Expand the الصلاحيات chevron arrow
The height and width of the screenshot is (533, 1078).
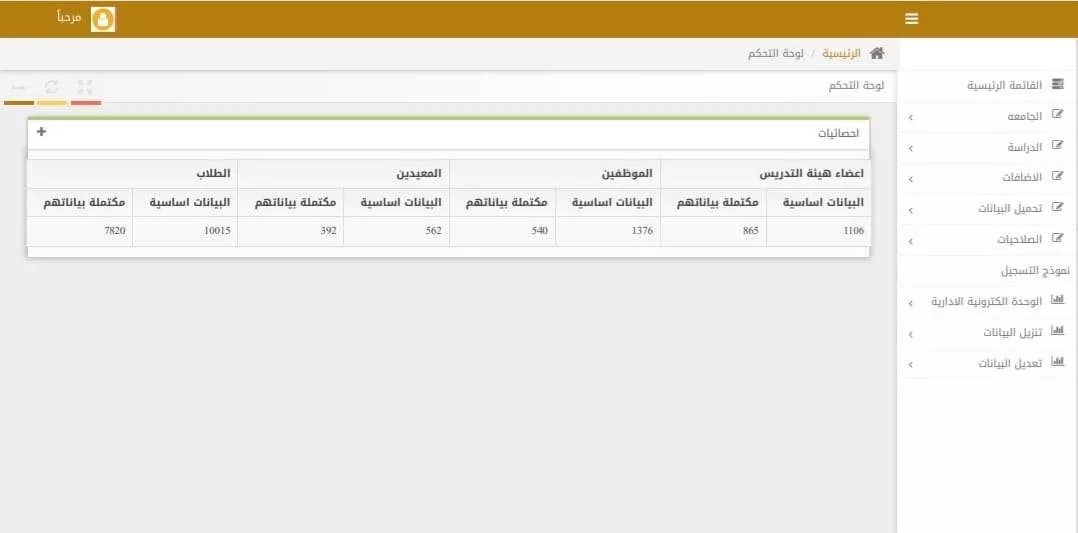[911, 241]
